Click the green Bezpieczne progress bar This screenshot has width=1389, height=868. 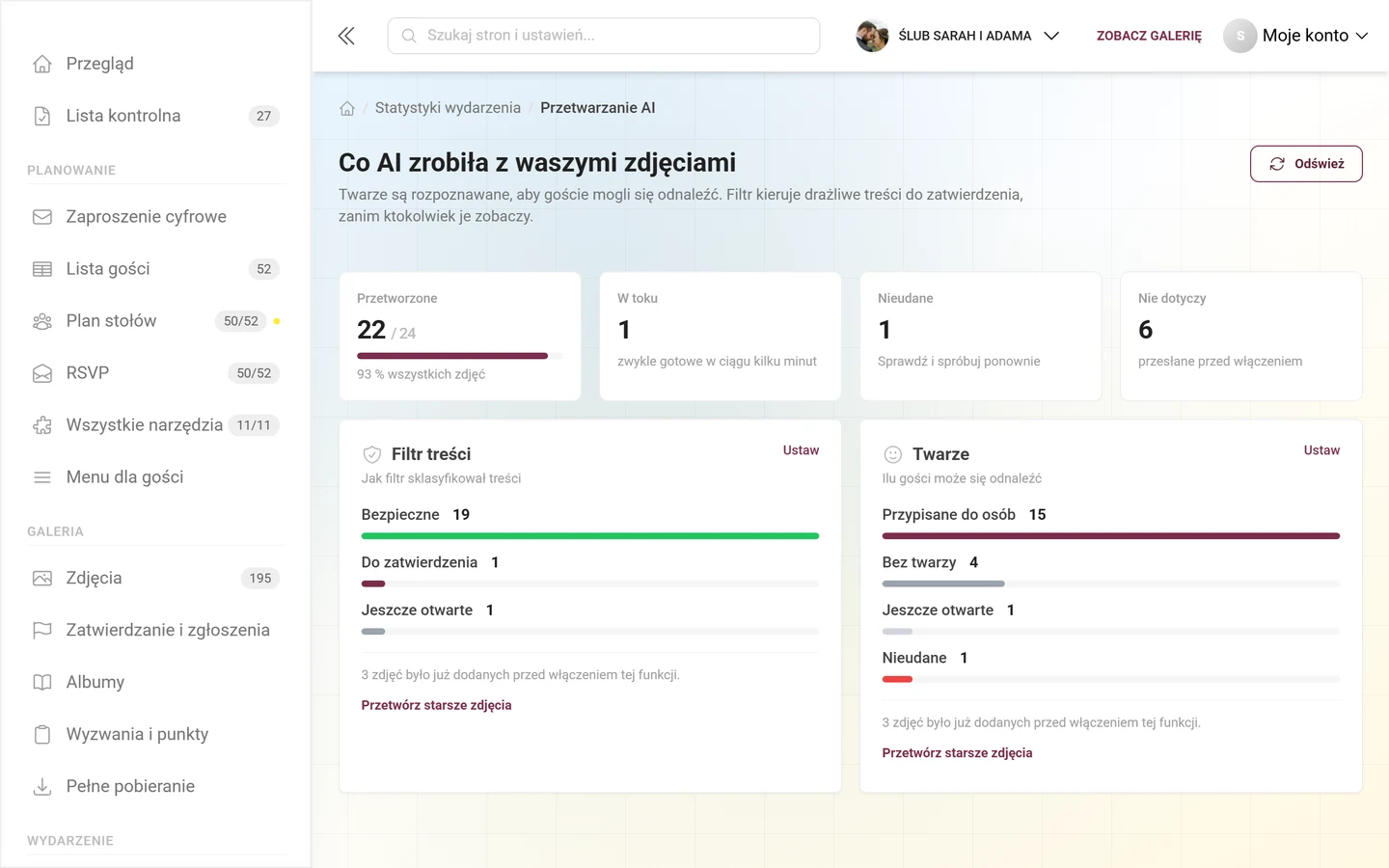click(x=590, y=536)
